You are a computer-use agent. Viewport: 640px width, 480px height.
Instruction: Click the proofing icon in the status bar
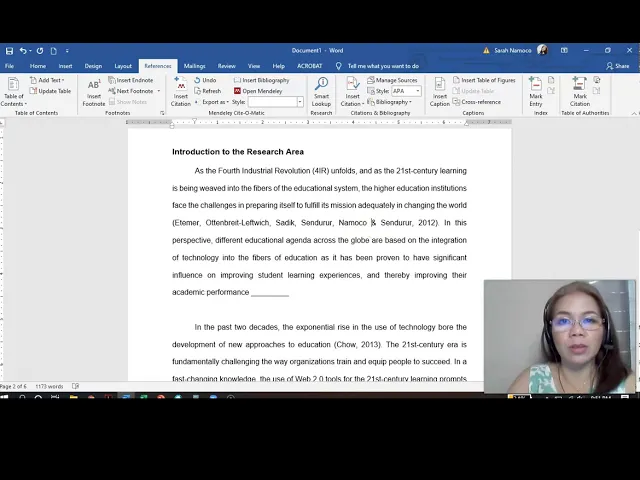point(75,386)
